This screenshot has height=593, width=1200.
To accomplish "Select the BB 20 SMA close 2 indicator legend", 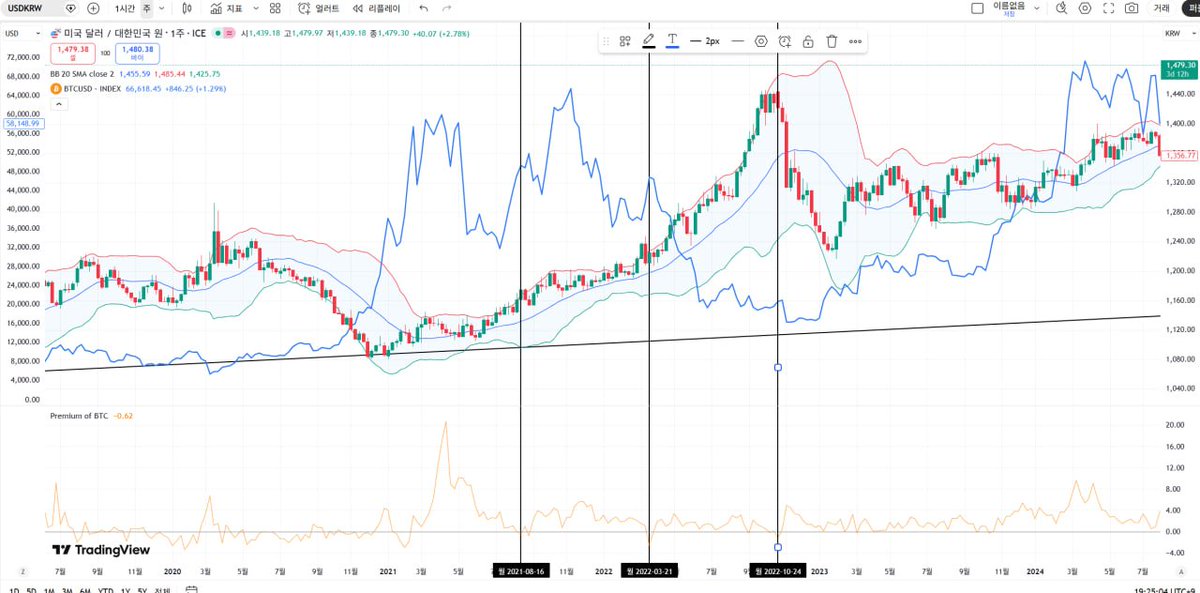I will [83, 74].
